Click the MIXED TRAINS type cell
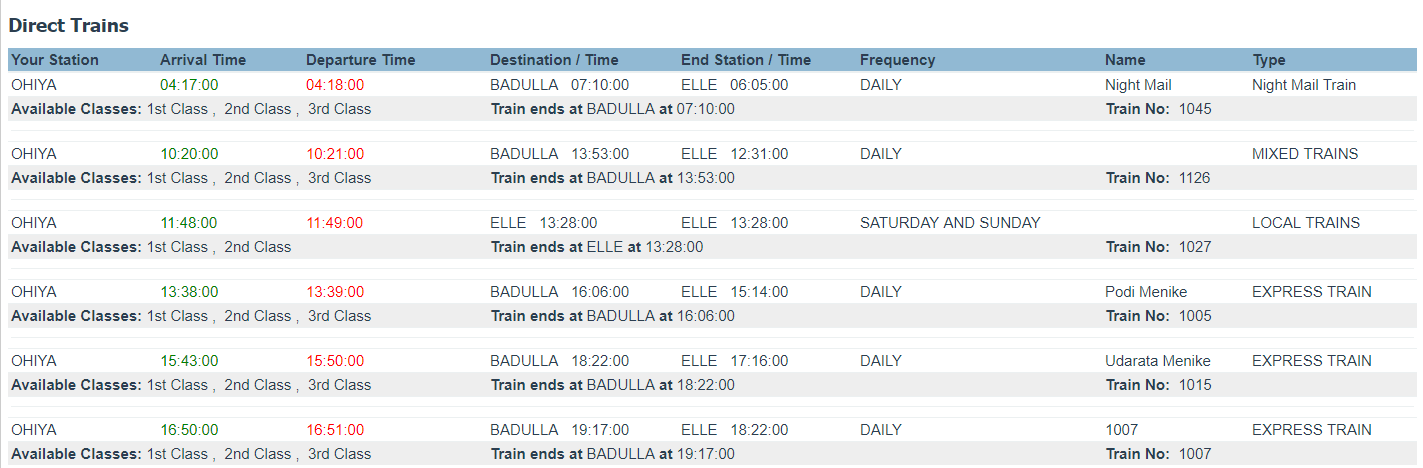 [1304, 154]
